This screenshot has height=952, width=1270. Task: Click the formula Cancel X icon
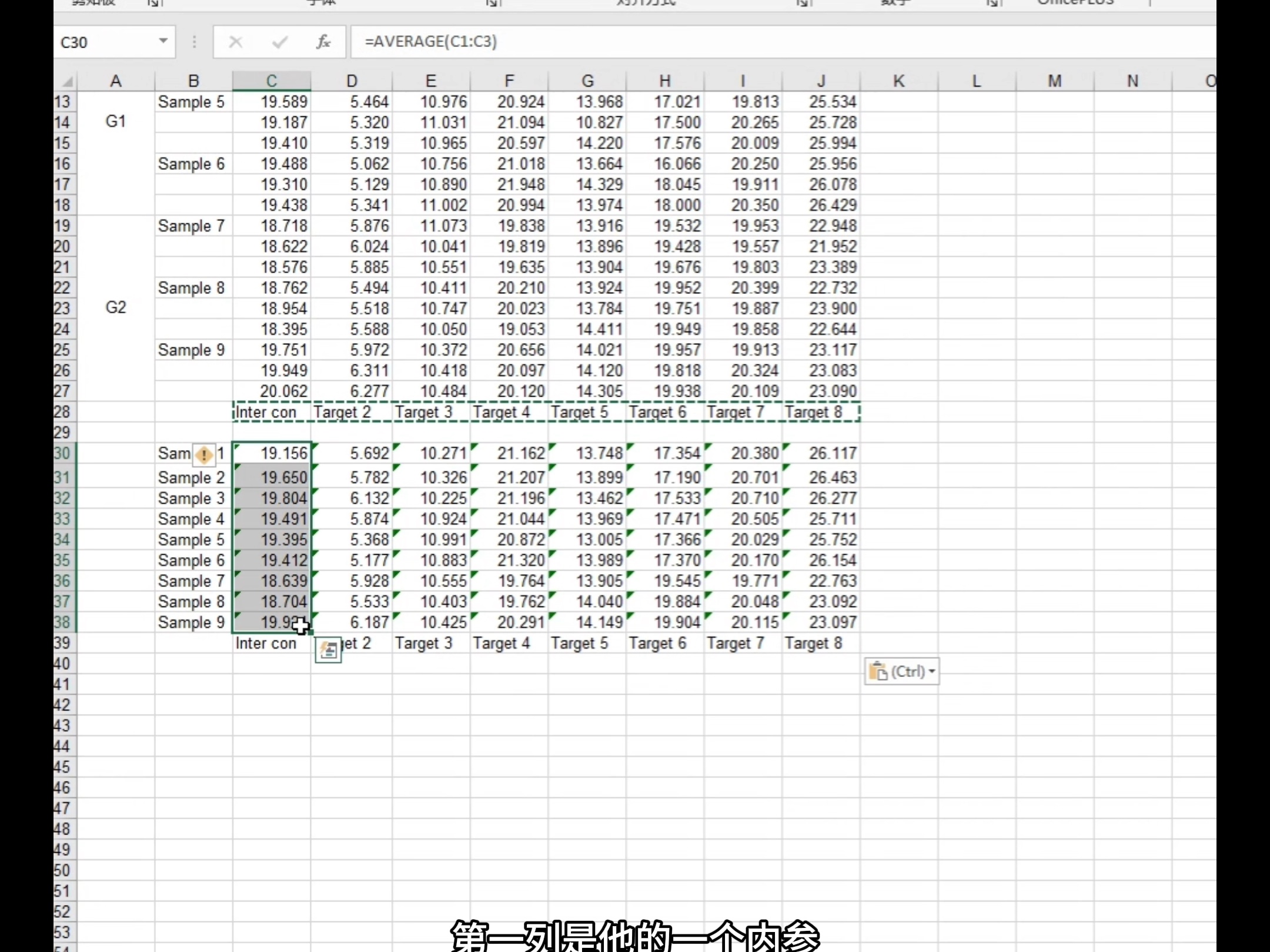pyautogui.click(x=235, y=42)
